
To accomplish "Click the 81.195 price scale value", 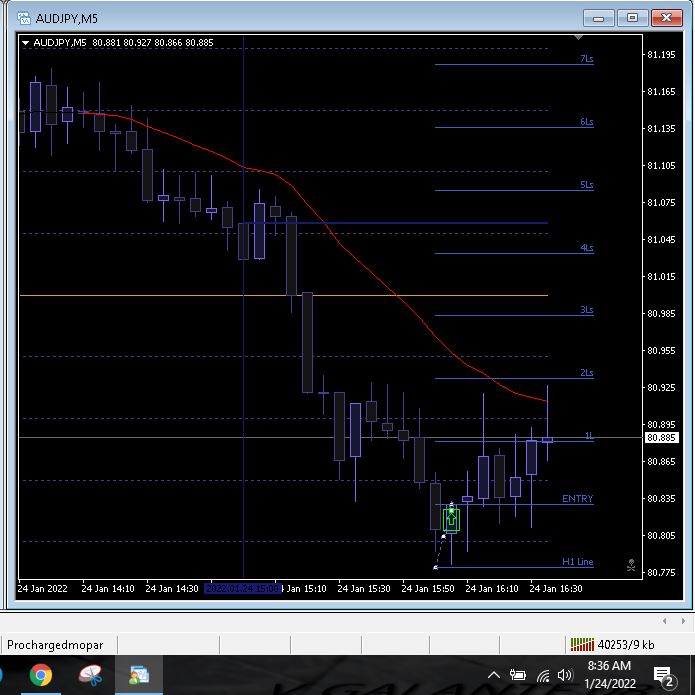I will (x=661, y=55).
